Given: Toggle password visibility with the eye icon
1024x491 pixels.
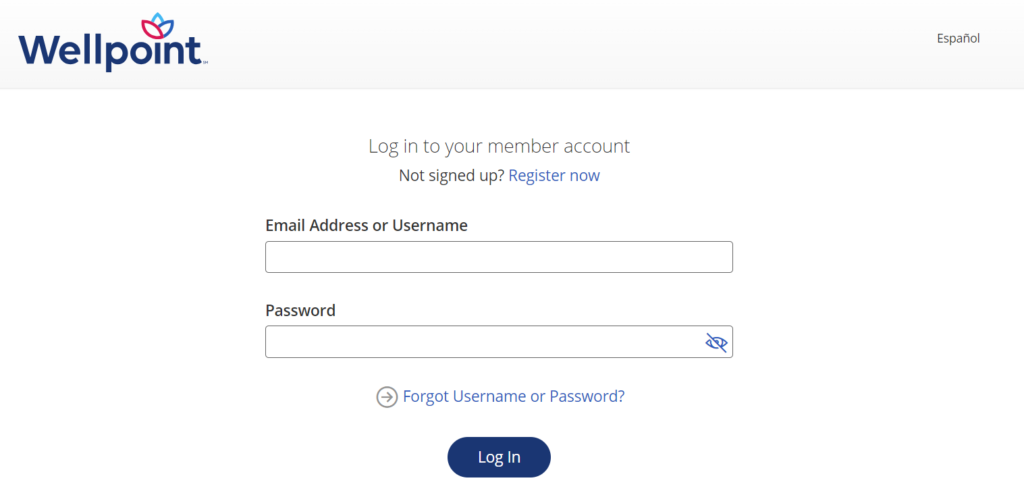Looking at the screenshot, I should [x=716, y=343].
